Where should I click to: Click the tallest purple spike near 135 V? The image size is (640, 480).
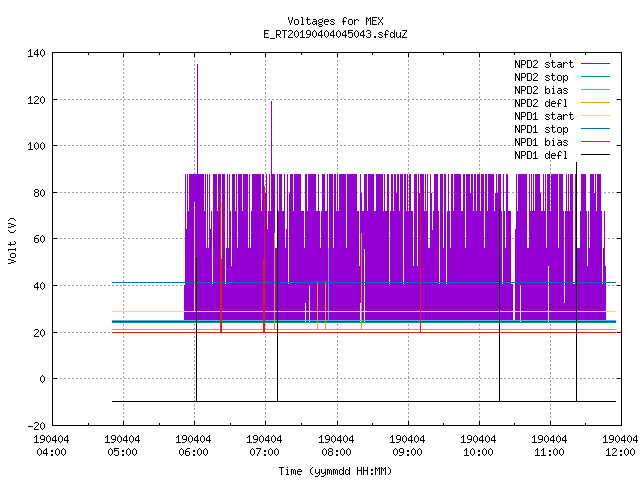click(x=198, y=118)
